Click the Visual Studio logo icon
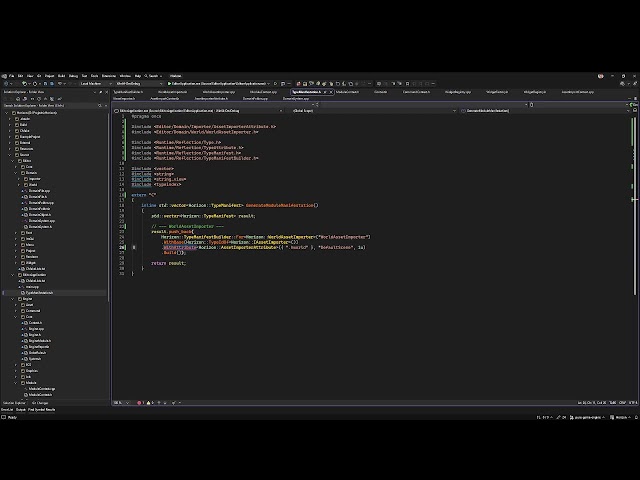Viewport: 640px width, 480px height. coord(4,76)
